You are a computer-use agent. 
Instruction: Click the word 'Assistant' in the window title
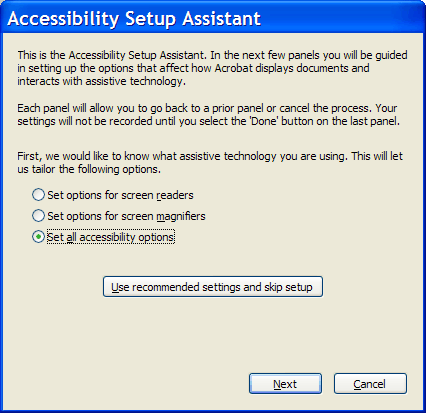(221, 19)
